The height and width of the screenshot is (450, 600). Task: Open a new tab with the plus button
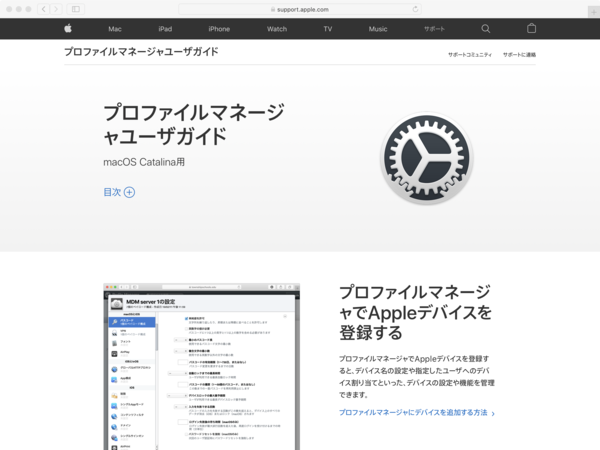[593, 12]
